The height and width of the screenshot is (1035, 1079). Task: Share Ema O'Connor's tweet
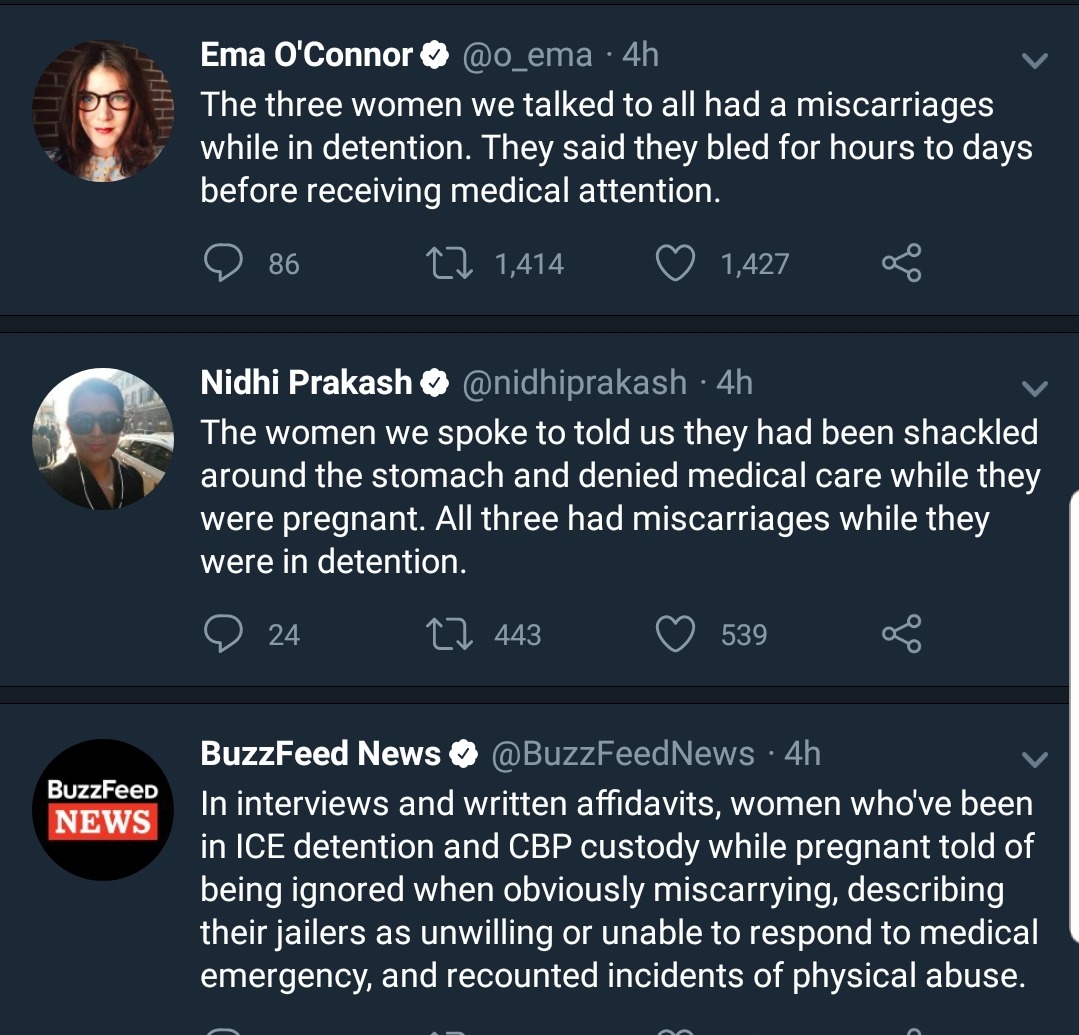coord(901,263)
